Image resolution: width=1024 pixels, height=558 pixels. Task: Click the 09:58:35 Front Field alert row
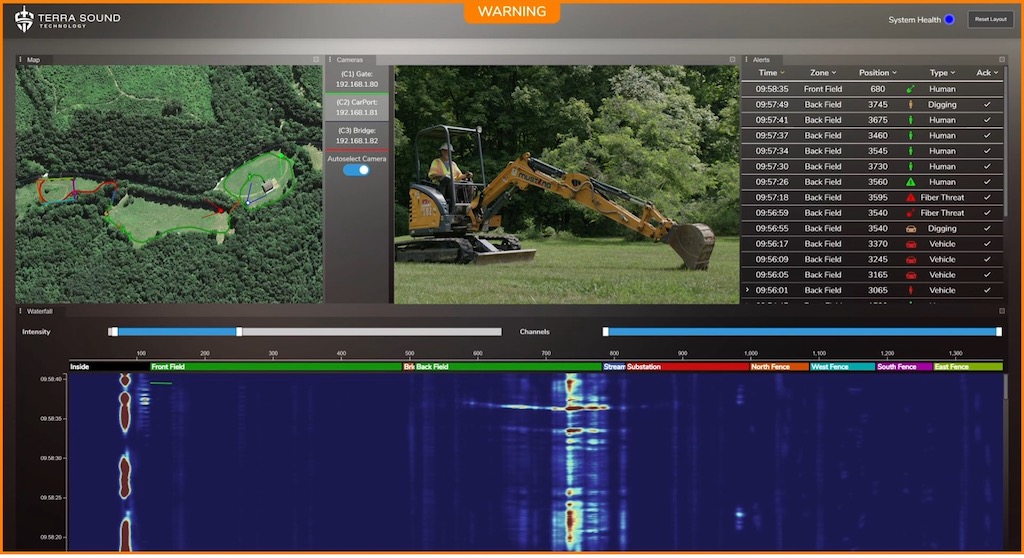click(x=872, y=89)
